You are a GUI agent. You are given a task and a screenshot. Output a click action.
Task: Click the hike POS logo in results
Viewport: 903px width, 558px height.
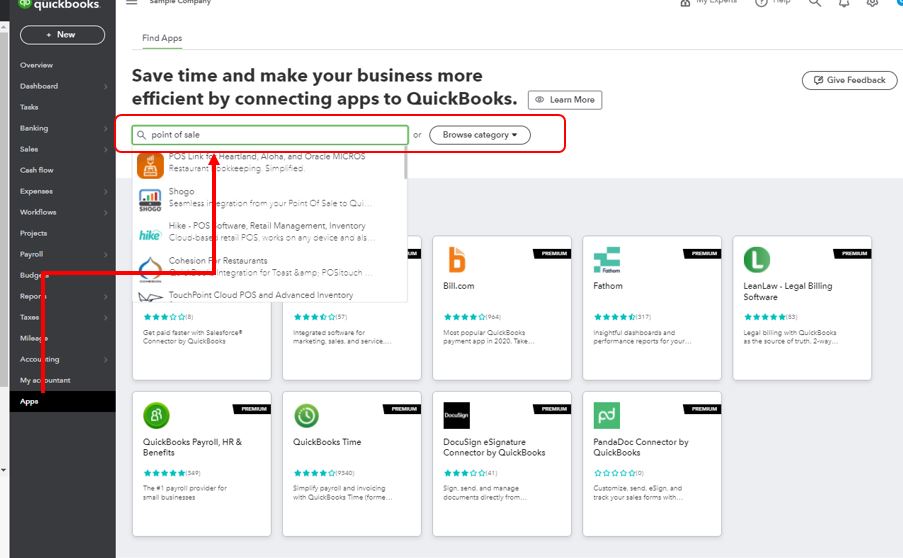click(x=150, y=234)
